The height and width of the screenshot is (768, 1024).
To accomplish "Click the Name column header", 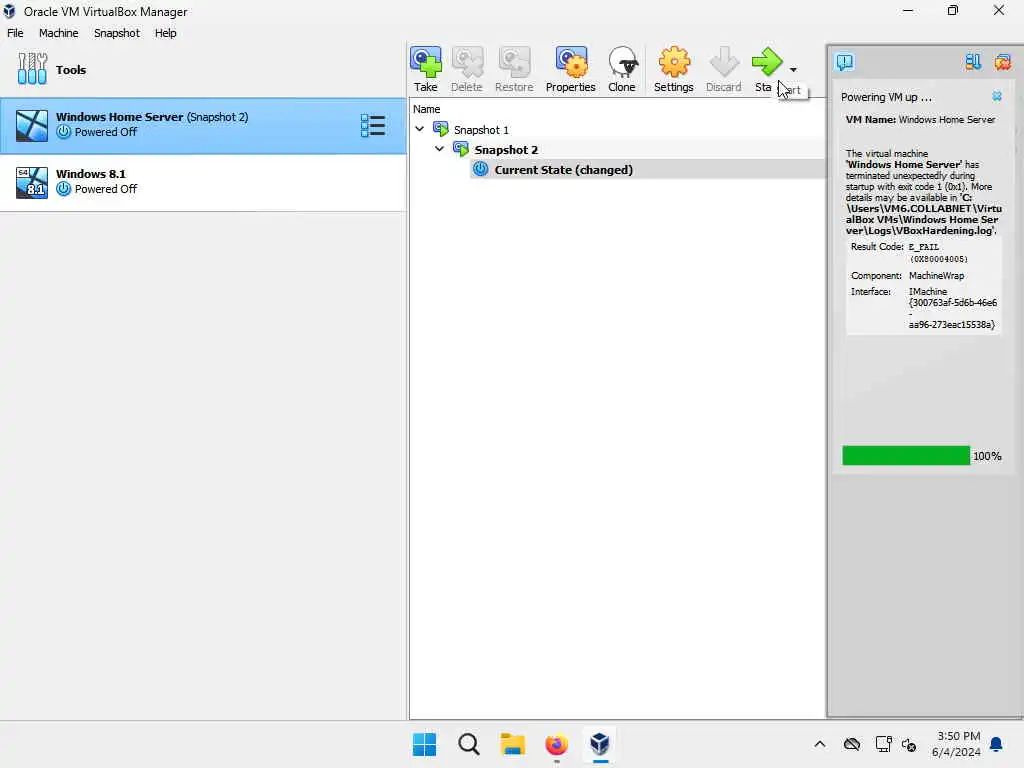I will coord(426,109).
